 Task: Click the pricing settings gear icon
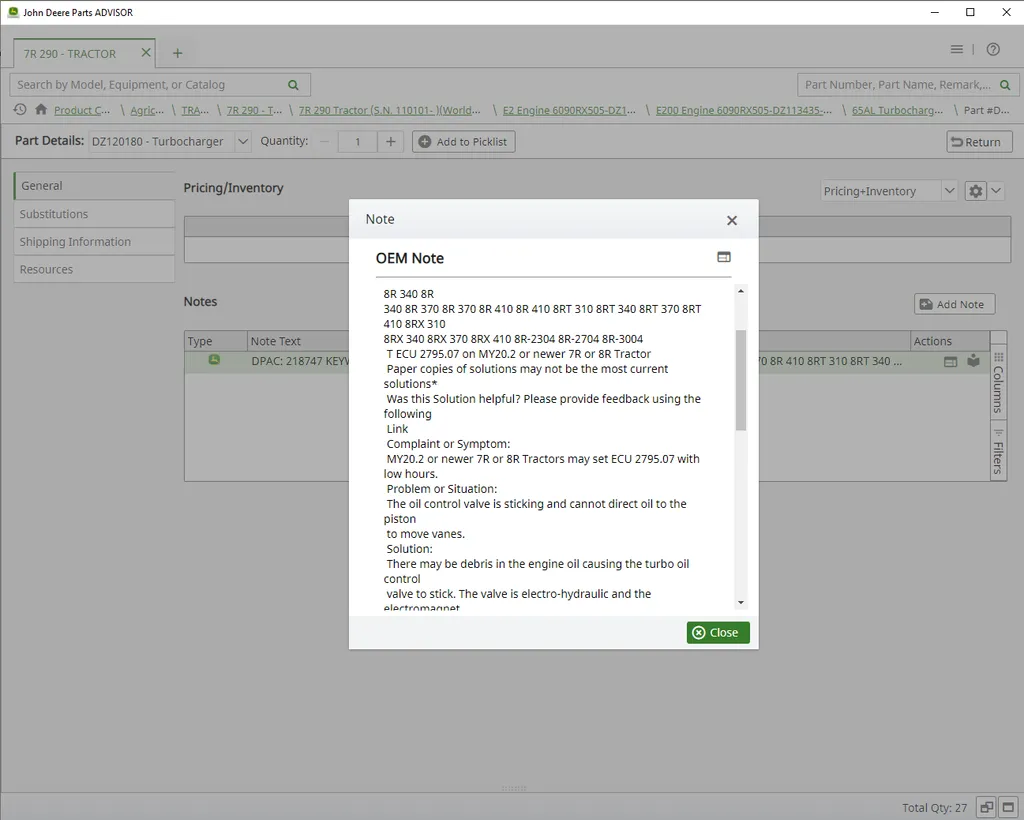pos(975,191)
